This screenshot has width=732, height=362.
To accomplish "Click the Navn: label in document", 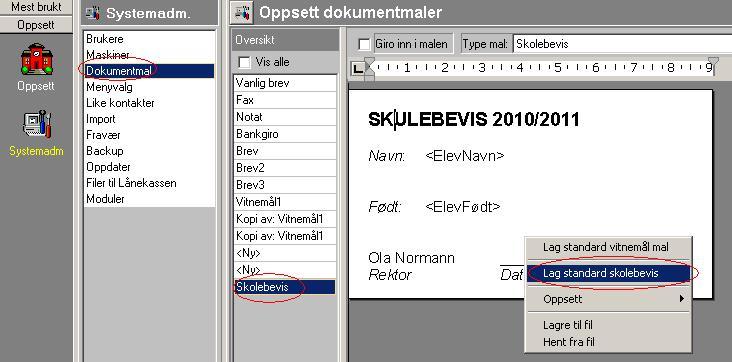I will [x=387, y=156].
